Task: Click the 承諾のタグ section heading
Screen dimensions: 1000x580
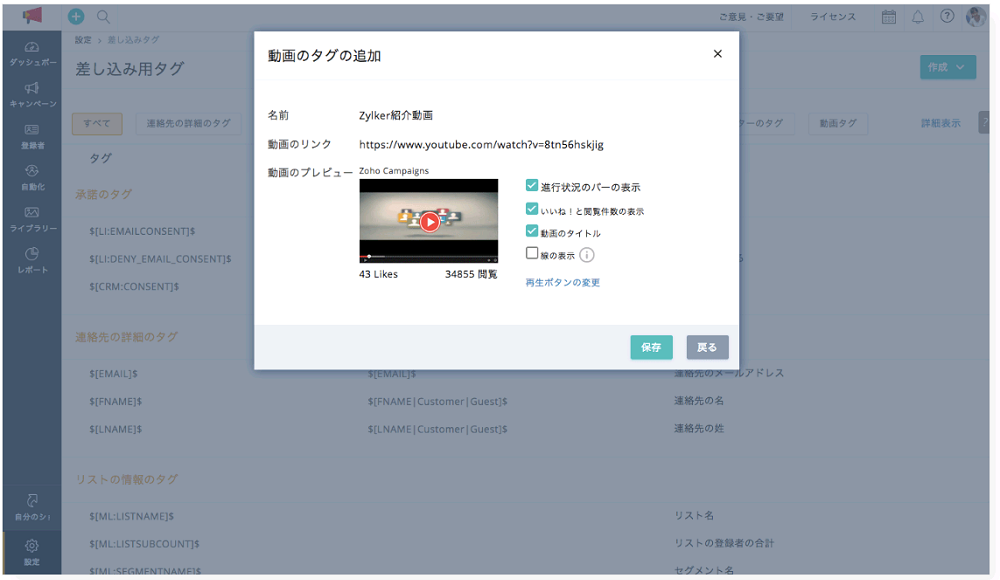Action: [103, 194]
